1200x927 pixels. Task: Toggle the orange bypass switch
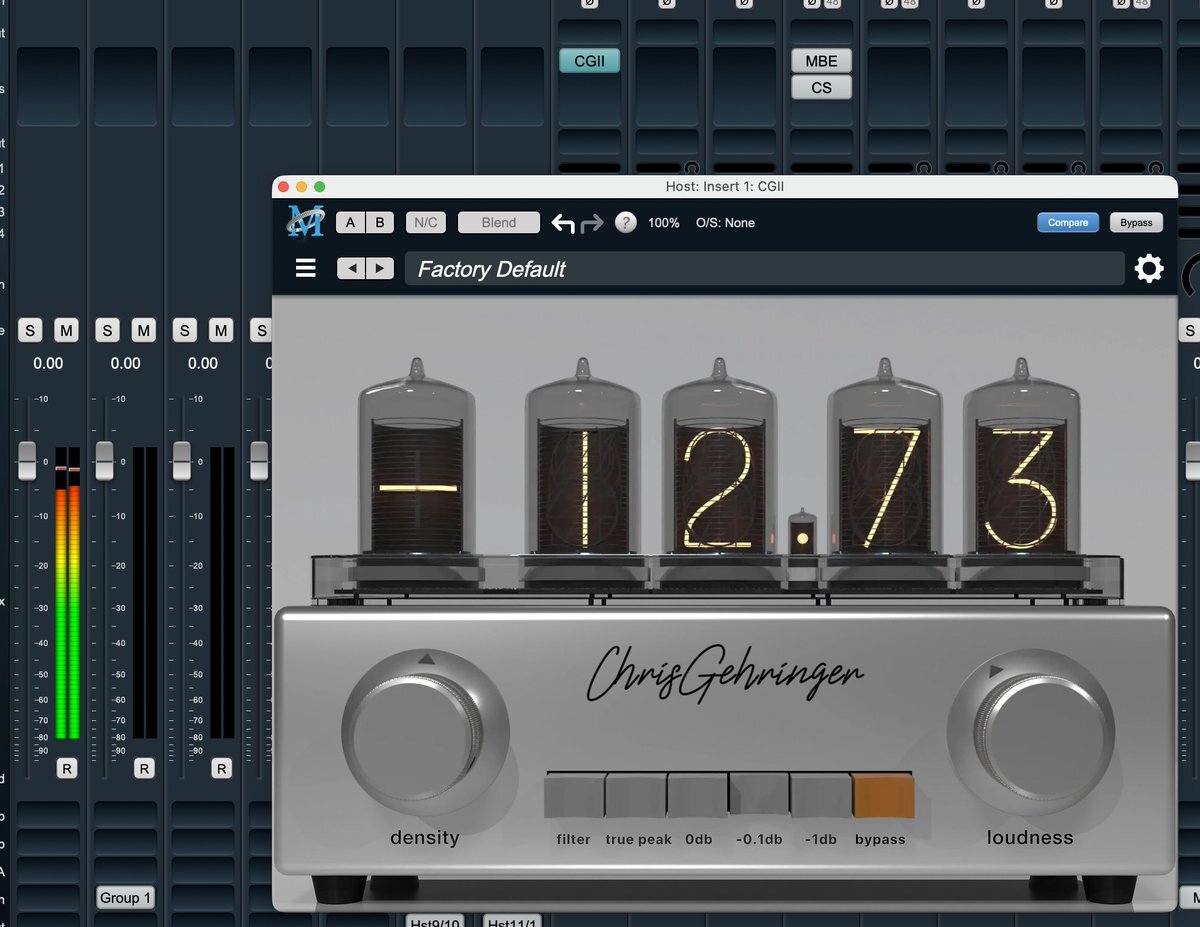(x=883, y=797)
